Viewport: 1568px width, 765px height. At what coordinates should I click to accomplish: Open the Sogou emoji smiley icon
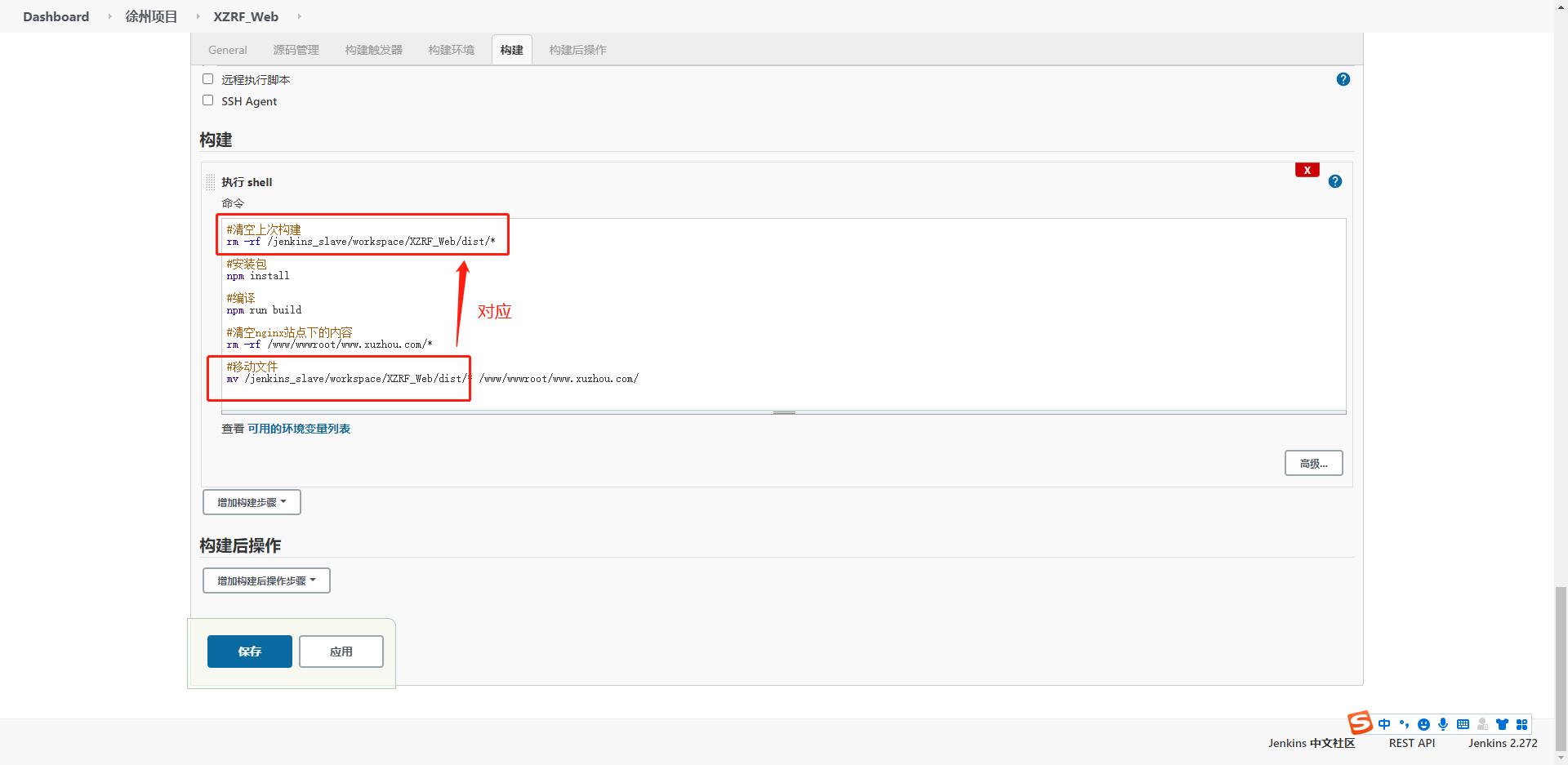(x=1423, y=724)
